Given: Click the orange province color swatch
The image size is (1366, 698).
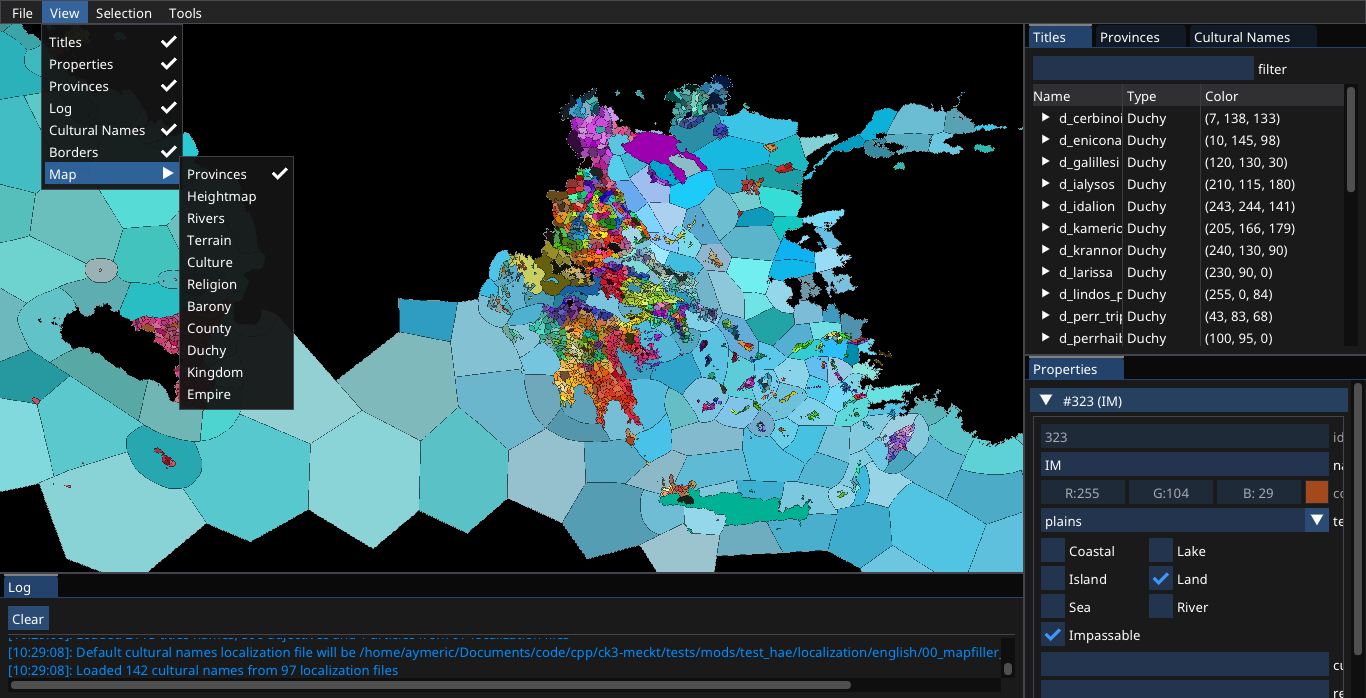Looking at the screenshot, I should click(1317, 492).
